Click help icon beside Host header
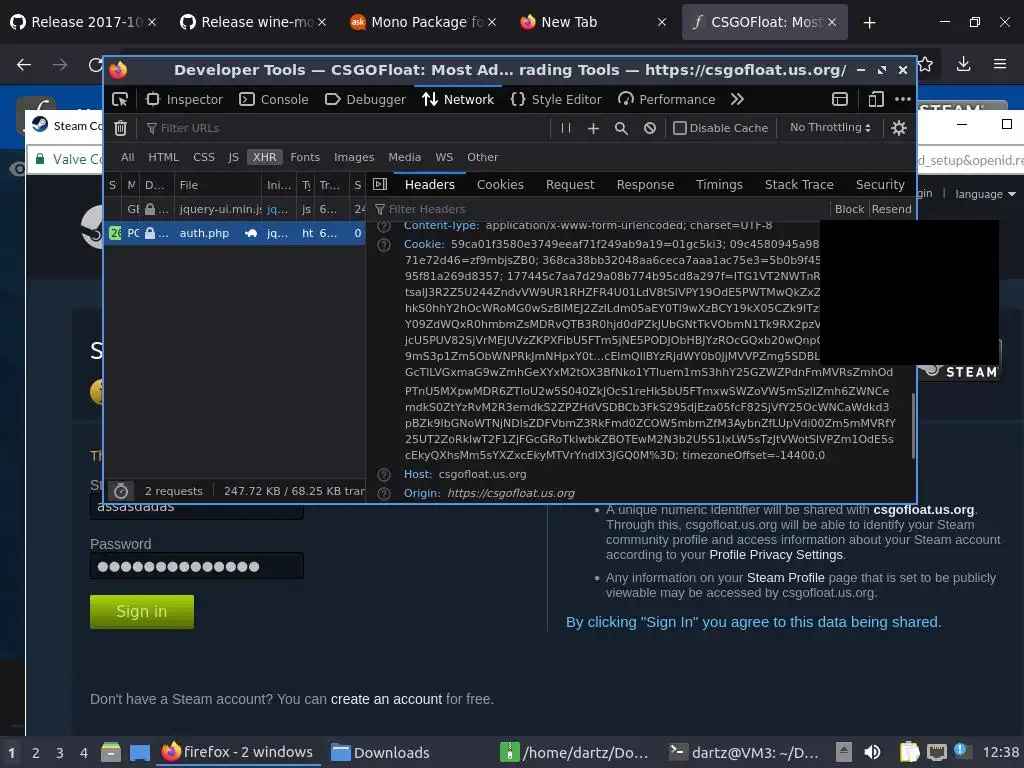1024x768 pixels. (x=384, y=475)
